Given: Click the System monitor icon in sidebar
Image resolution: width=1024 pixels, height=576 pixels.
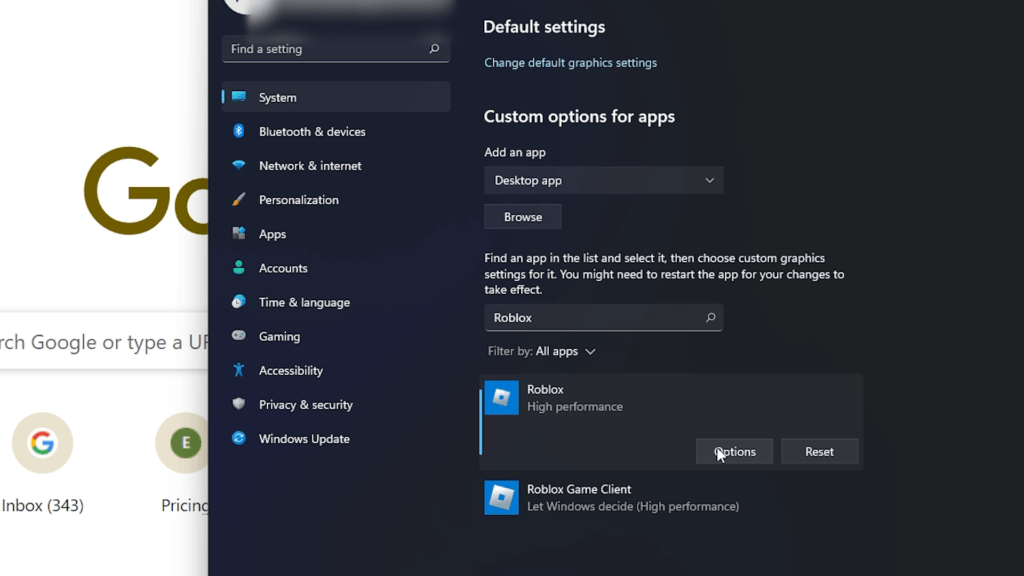Looking at the screenshot, I should coord(238,97).
